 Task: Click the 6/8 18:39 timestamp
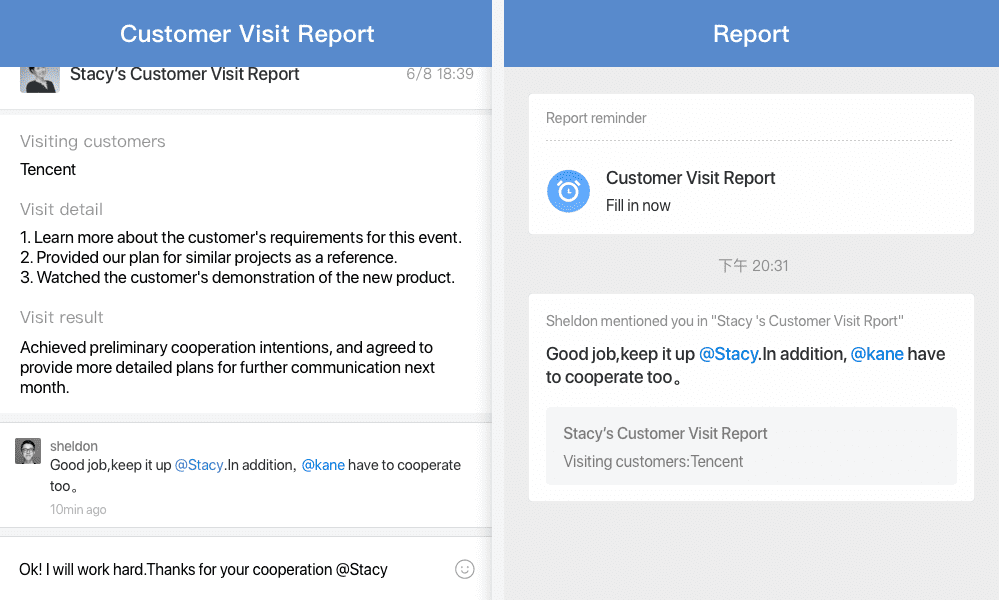click(x=440, y=74)
